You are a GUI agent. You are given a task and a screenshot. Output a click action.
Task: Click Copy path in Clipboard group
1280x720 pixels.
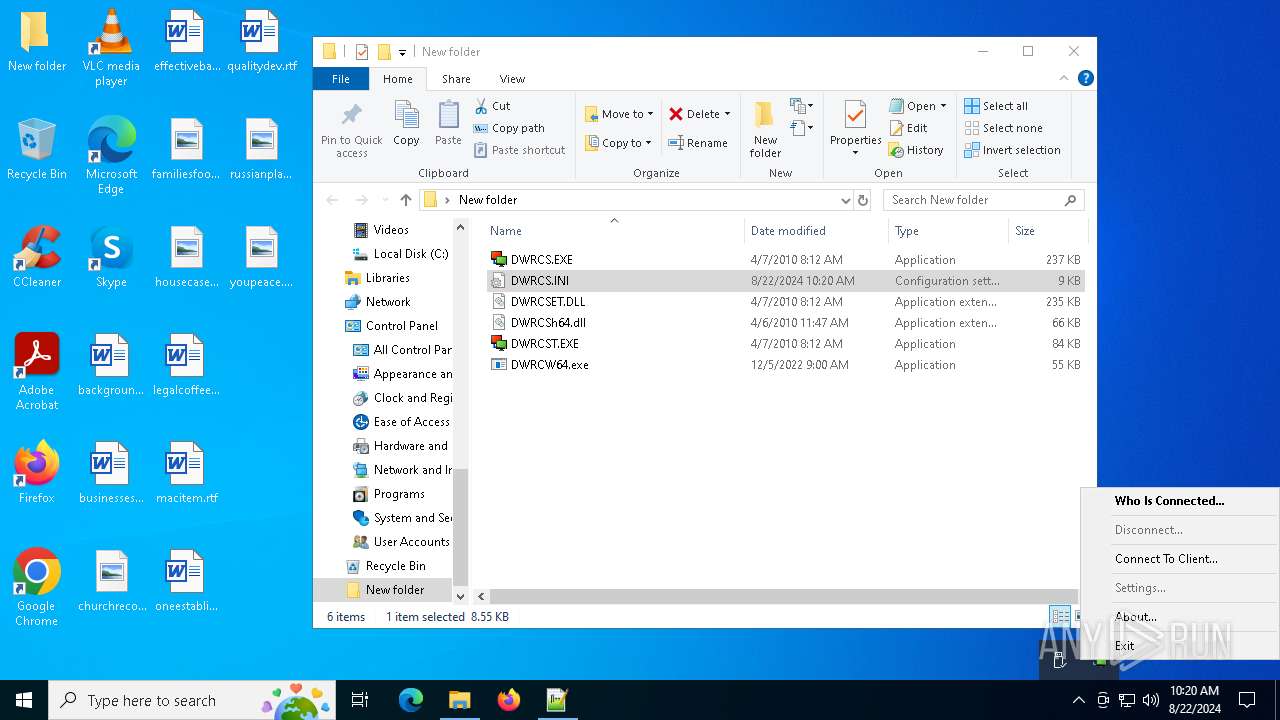click(509, 128)
